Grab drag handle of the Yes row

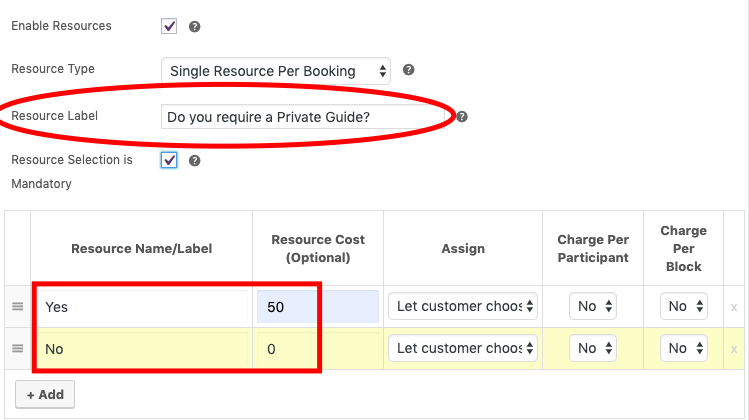pyautogui.click(x=17, y=307)
